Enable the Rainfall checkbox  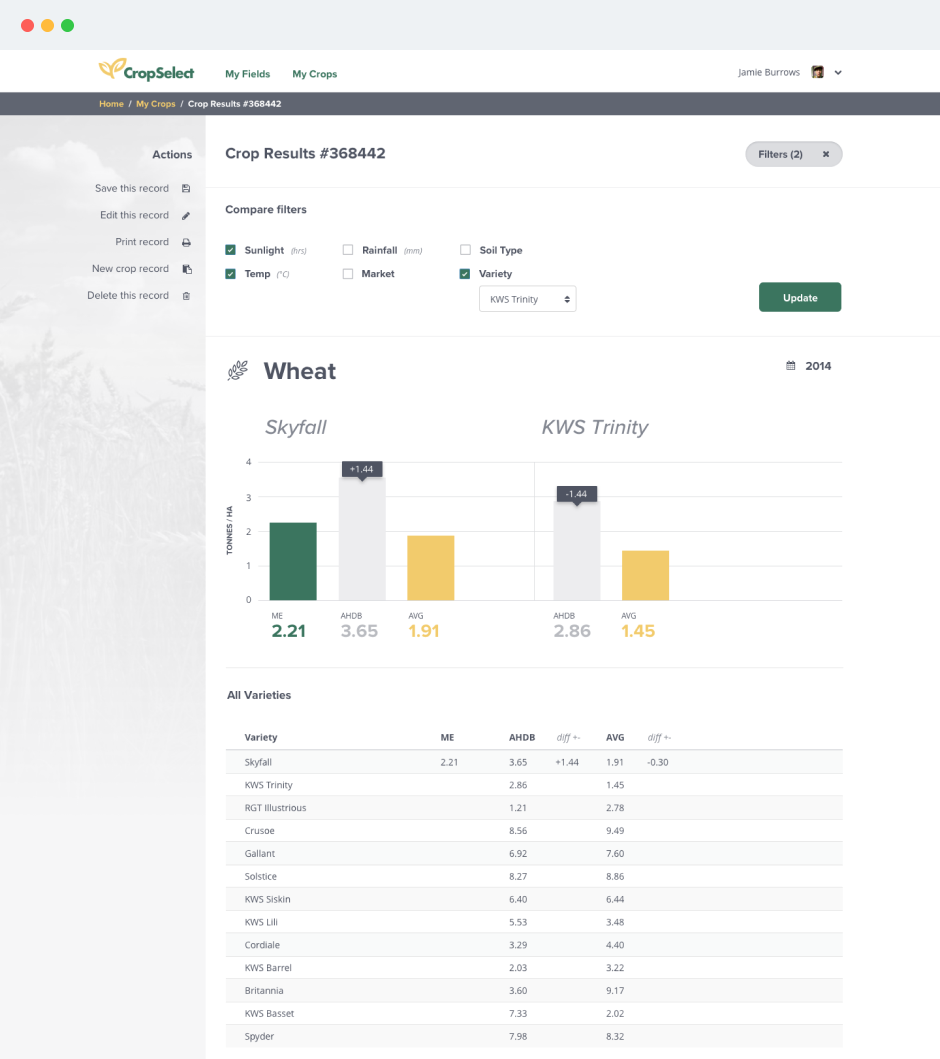pyautogui.click(x=348, y=250)
